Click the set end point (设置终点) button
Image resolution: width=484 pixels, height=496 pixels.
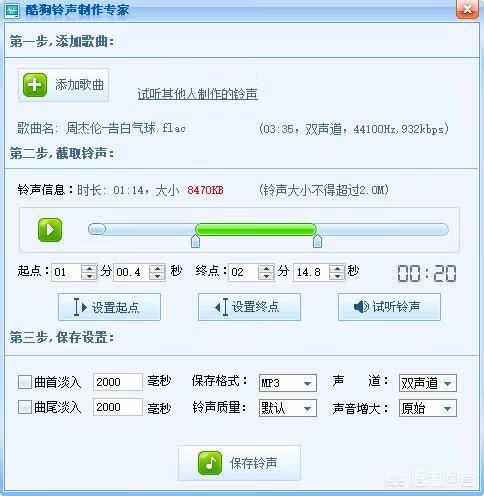249,307
